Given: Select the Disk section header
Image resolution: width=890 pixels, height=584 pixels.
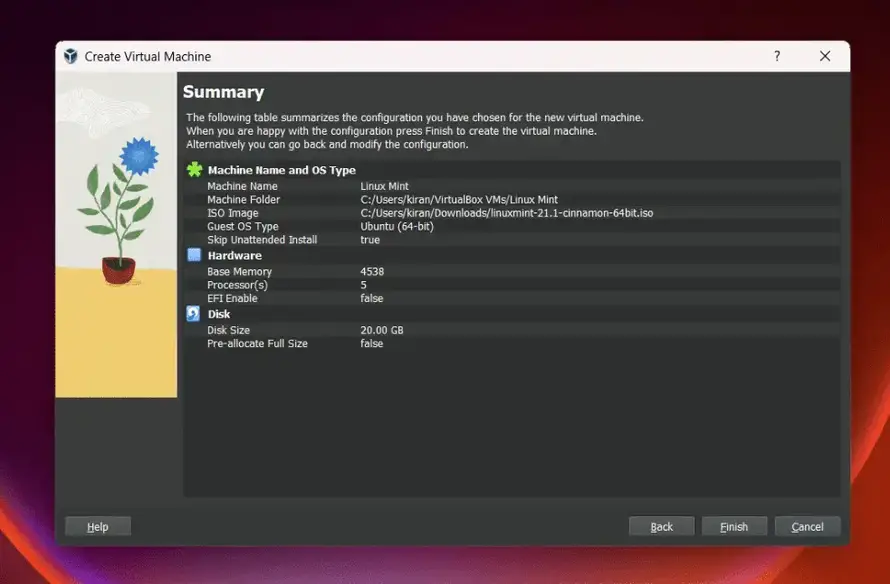Looking at the screenshot, I should pos(219,314).
